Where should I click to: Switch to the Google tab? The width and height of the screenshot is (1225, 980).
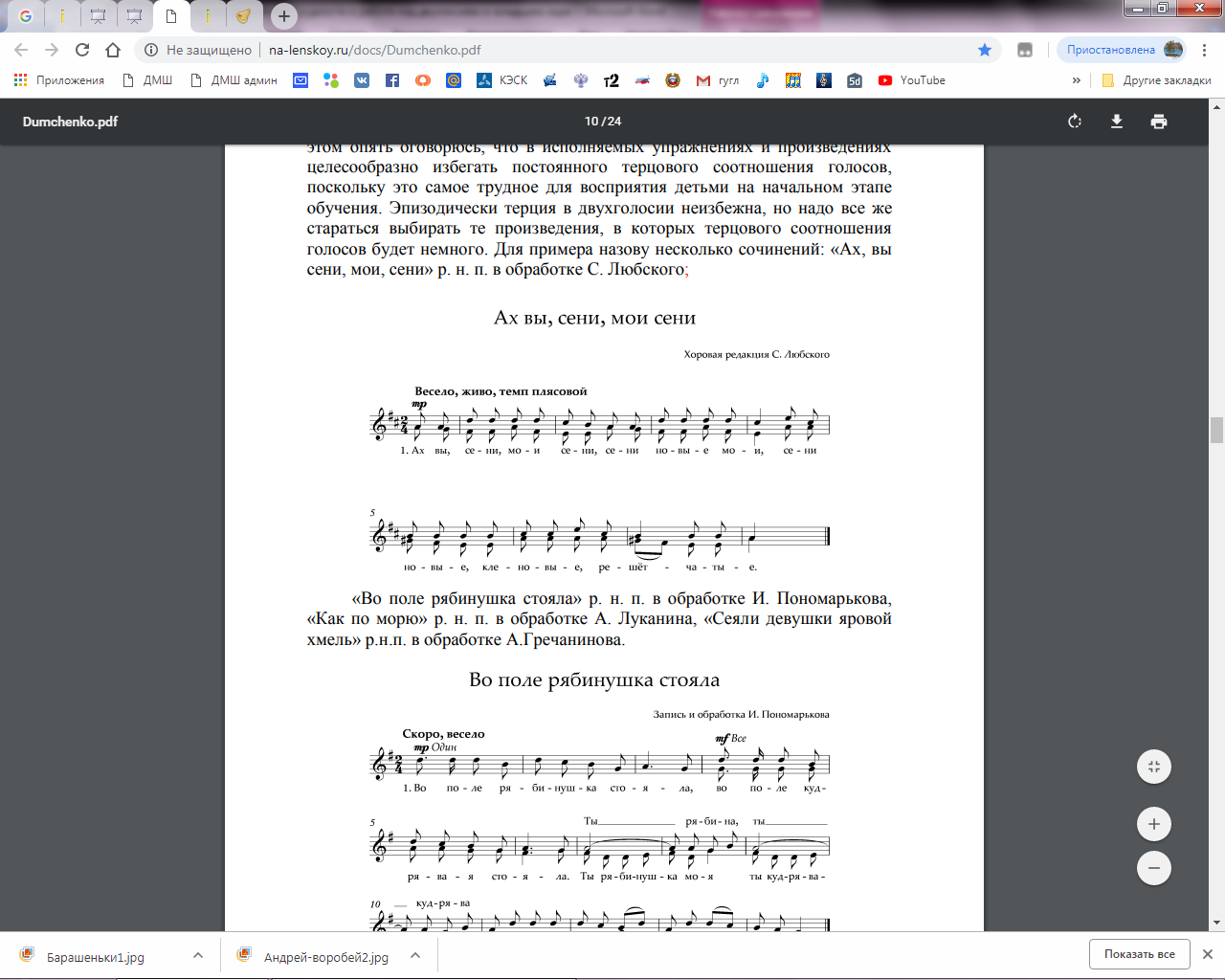click(x=26, y=15)
